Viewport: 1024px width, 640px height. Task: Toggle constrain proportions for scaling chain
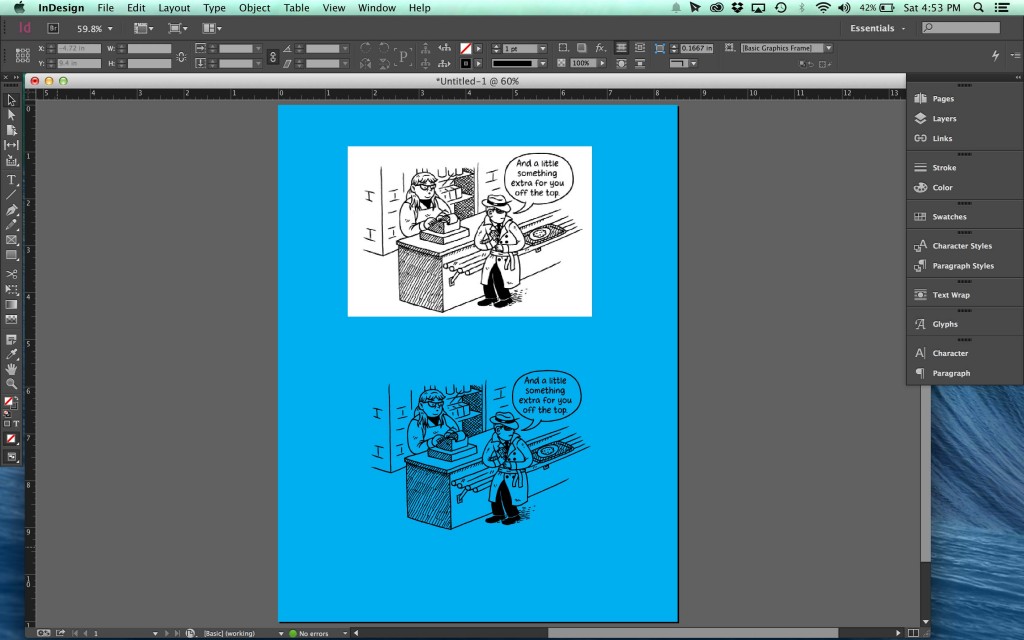(273, 57)
